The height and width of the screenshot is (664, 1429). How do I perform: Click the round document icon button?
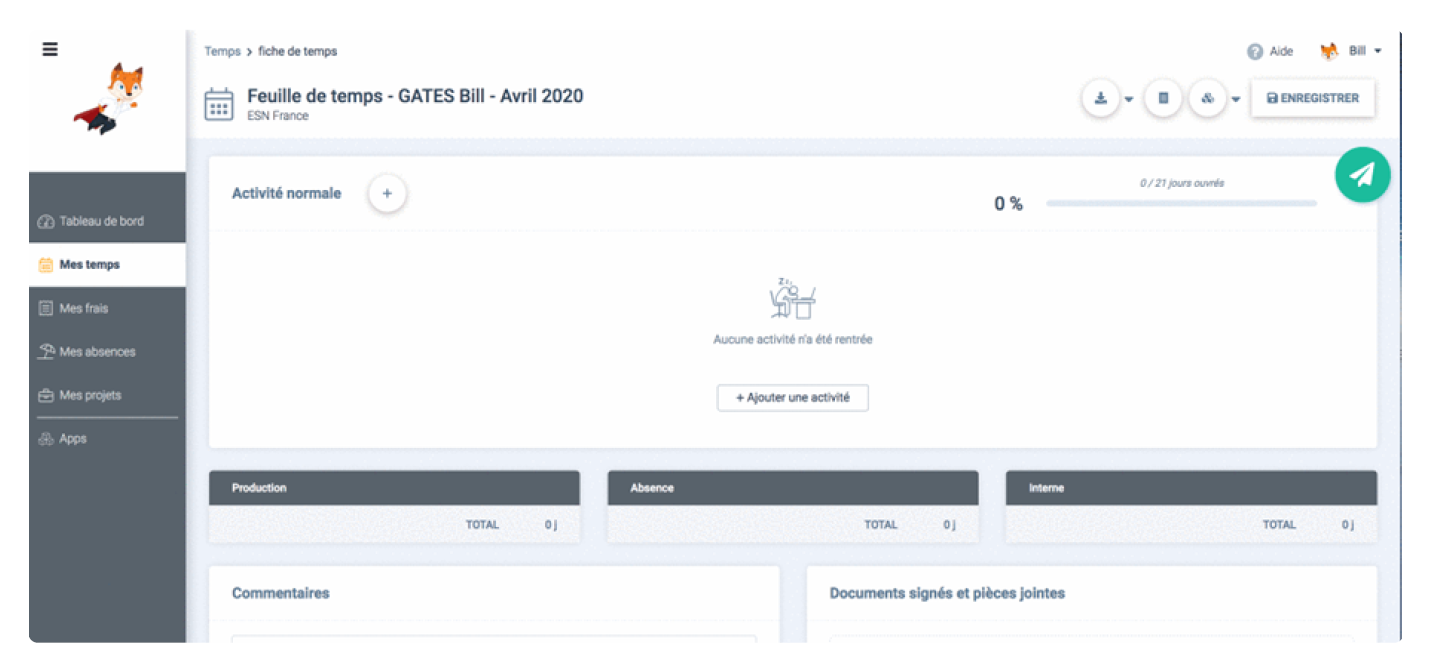click(x=1163, y=98)
